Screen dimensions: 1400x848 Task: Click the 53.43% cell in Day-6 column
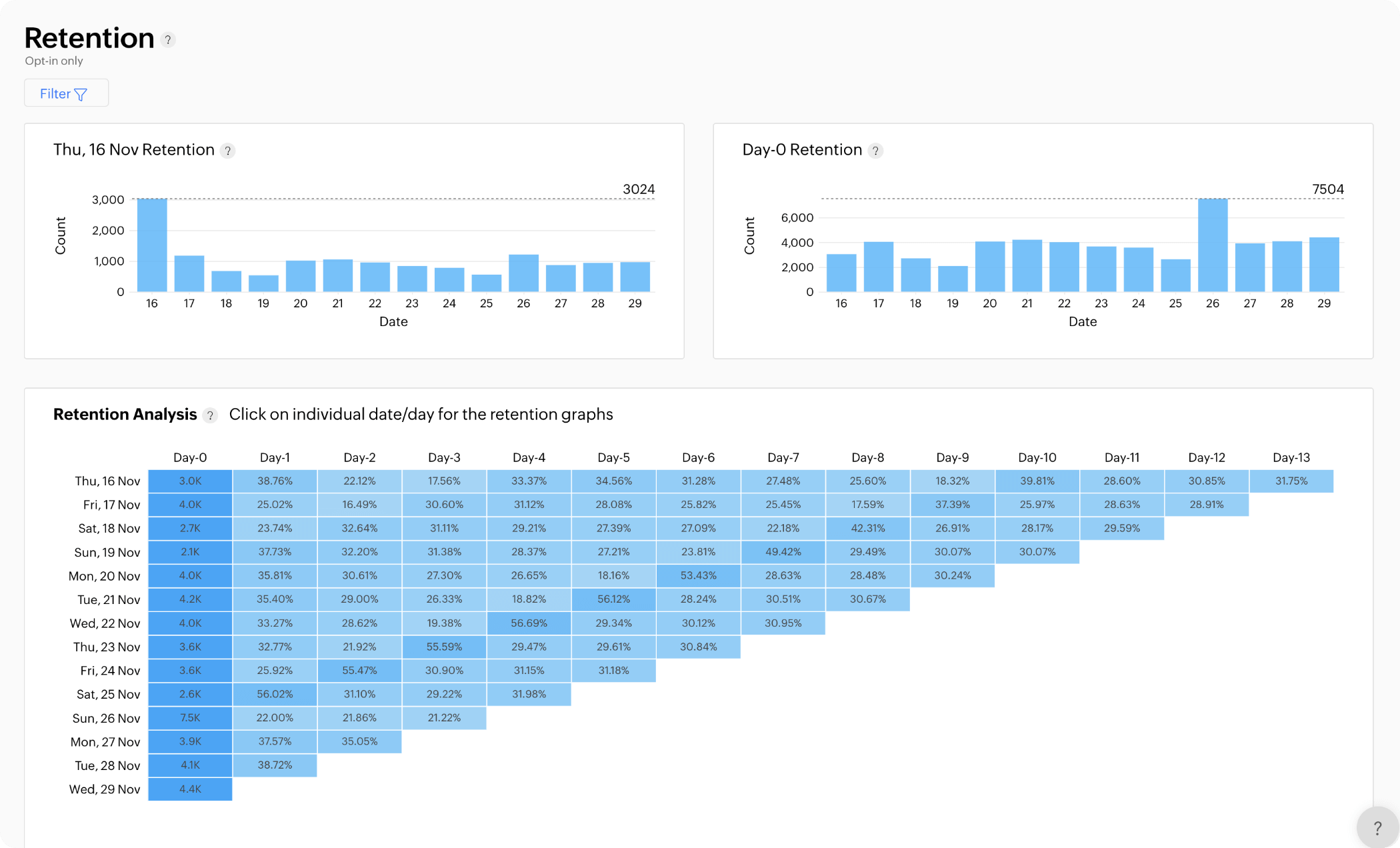[698, 575]
